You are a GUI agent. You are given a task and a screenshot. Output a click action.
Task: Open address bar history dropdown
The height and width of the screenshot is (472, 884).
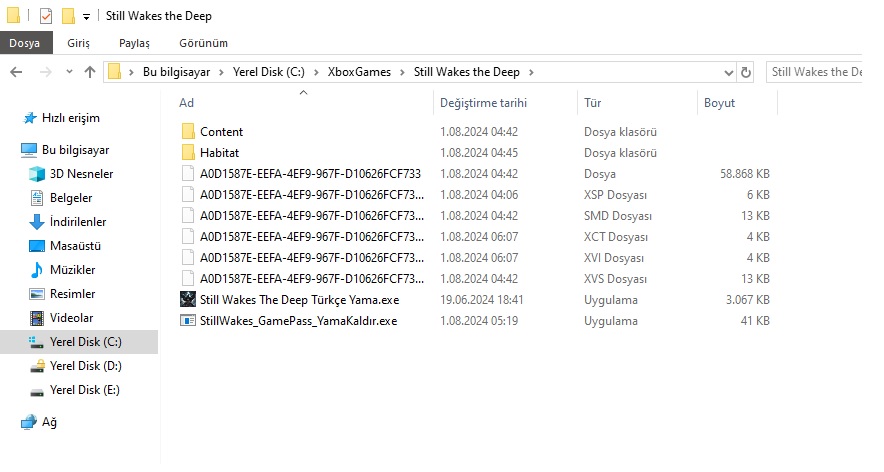(x=728, y=72)
